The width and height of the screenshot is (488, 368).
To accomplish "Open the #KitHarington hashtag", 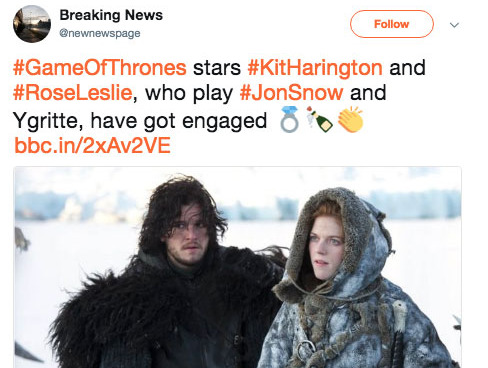I will tap(315, 68).
